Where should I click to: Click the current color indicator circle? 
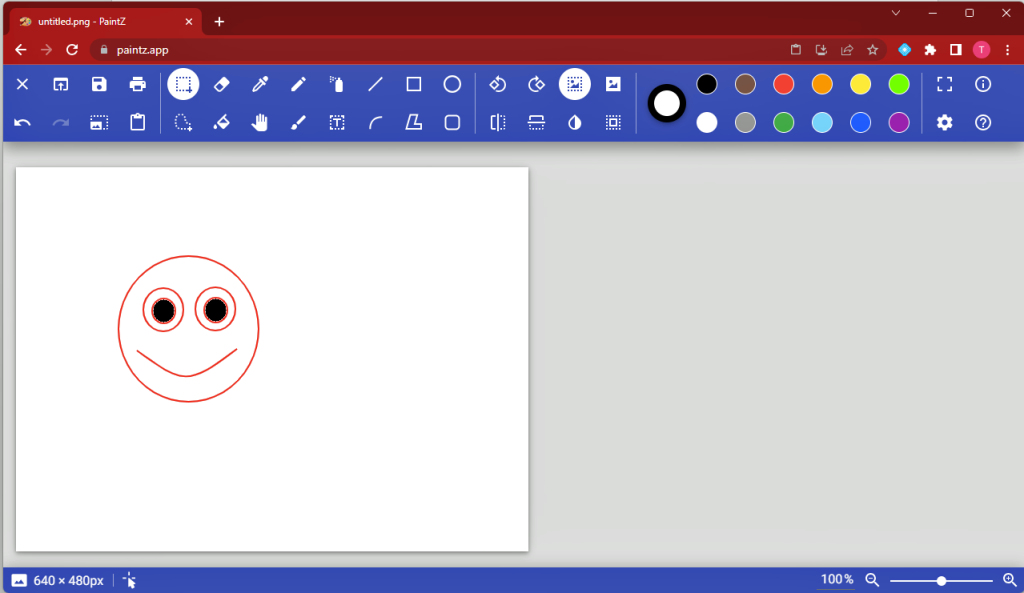coord(667,103)
